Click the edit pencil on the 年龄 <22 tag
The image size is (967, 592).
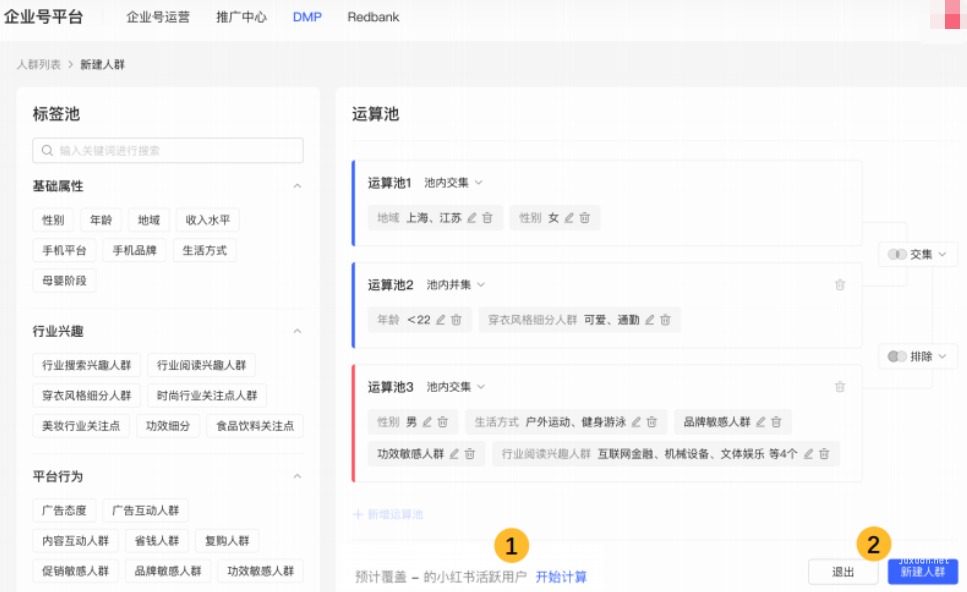coord(440,319)
